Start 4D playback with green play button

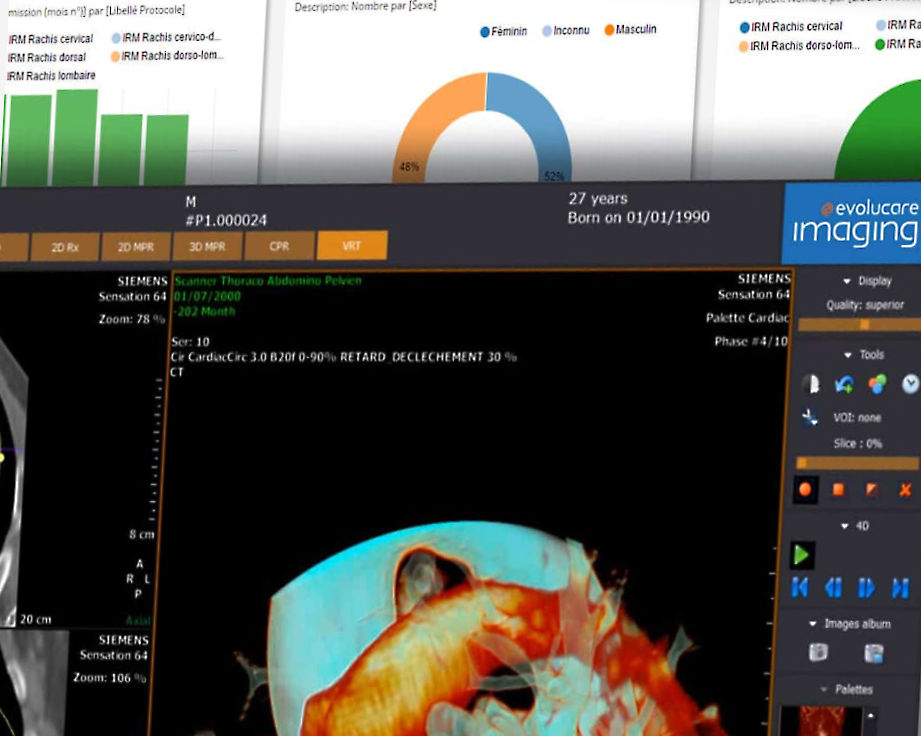point(802,555)
